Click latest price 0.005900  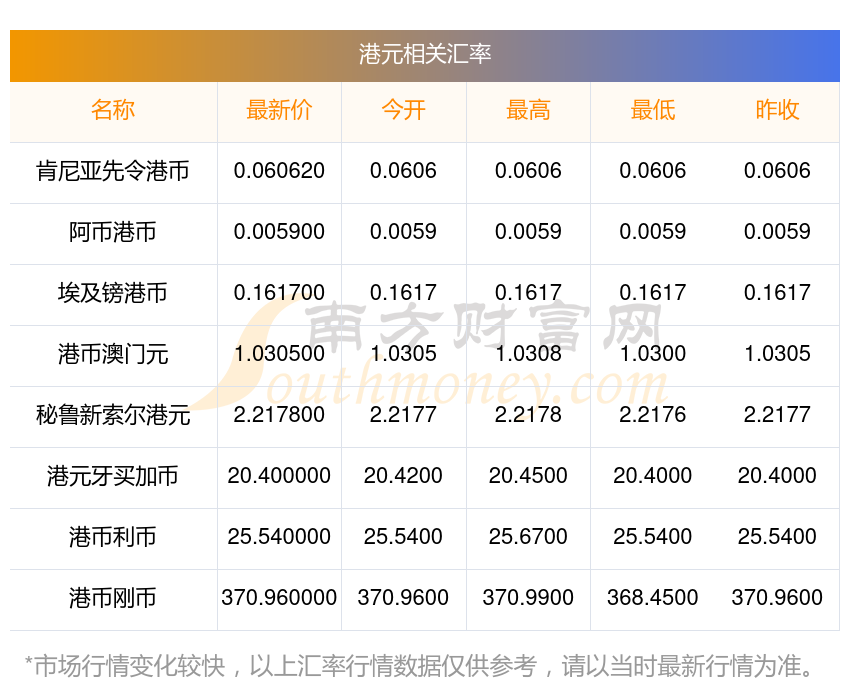(279, 232)
